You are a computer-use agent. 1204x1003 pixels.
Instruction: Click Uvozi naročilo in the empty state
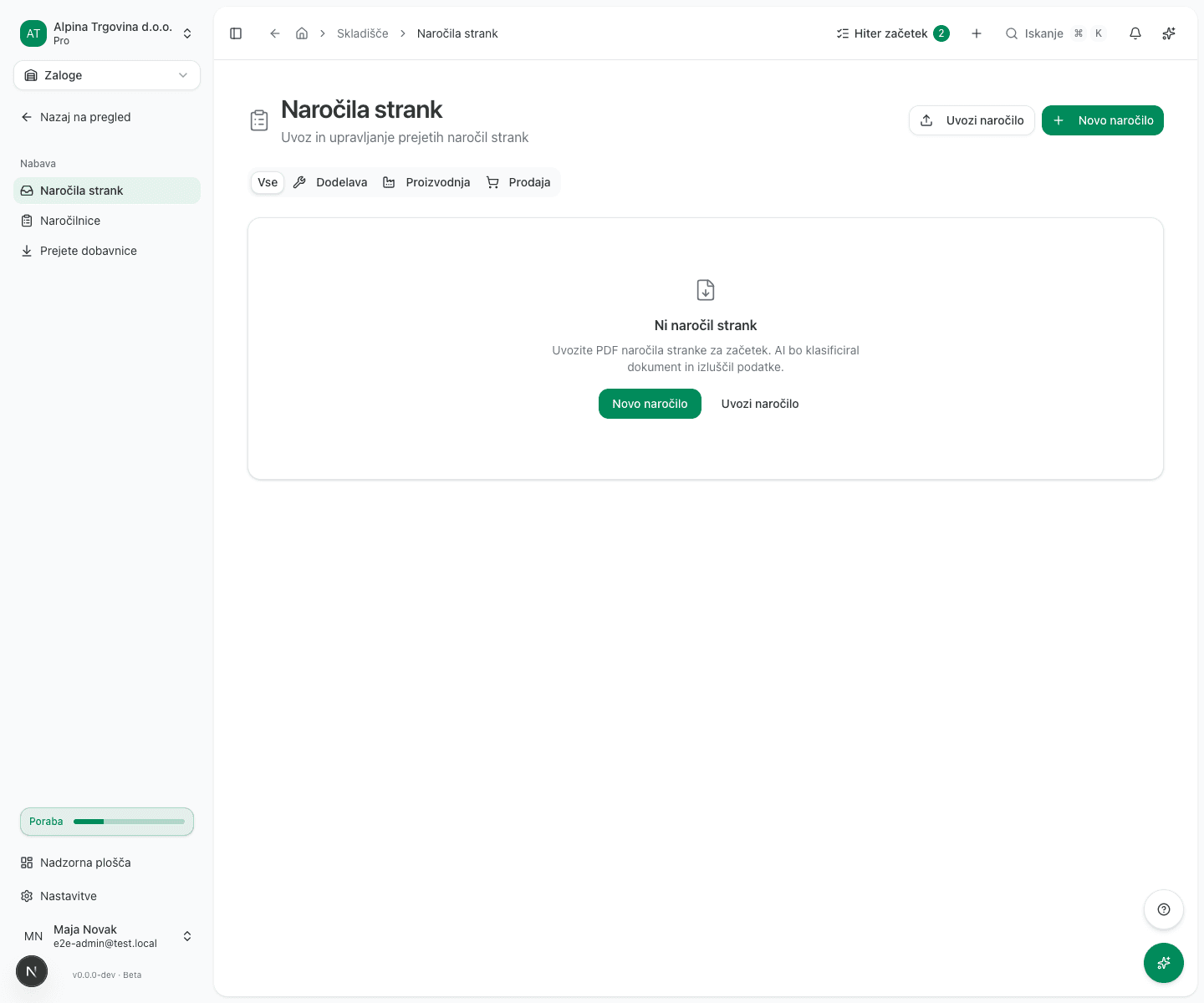[x=760, y=404]
